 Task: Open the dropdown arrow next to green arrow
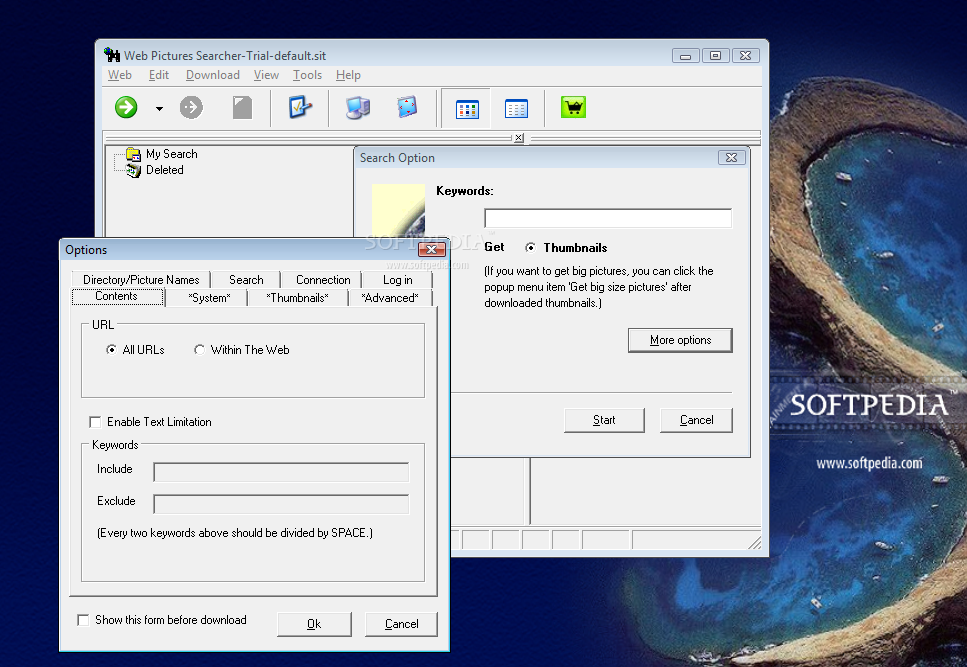tap(159, 108)
